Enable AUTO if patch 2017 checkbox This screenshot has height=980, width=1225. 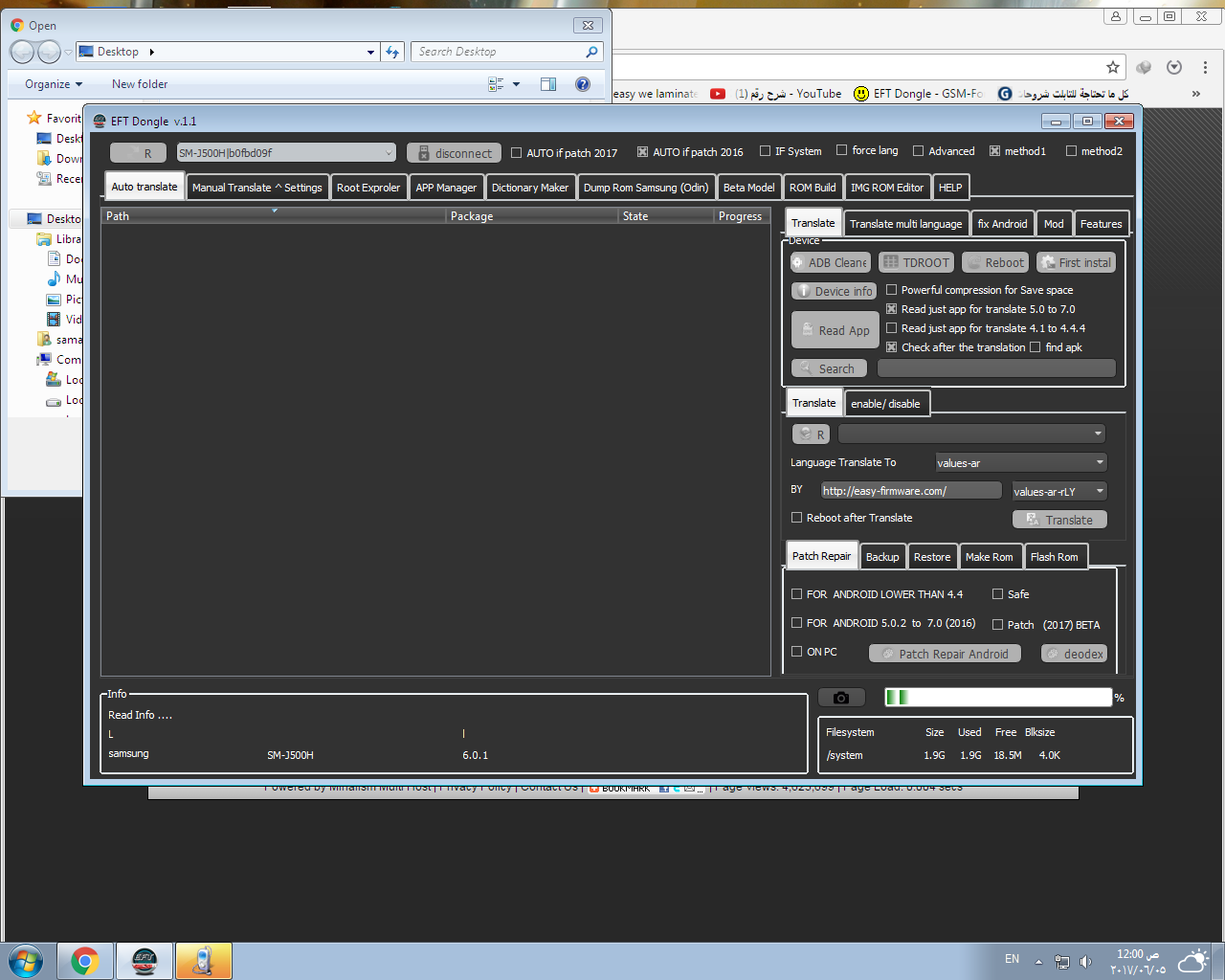point(517,152)
